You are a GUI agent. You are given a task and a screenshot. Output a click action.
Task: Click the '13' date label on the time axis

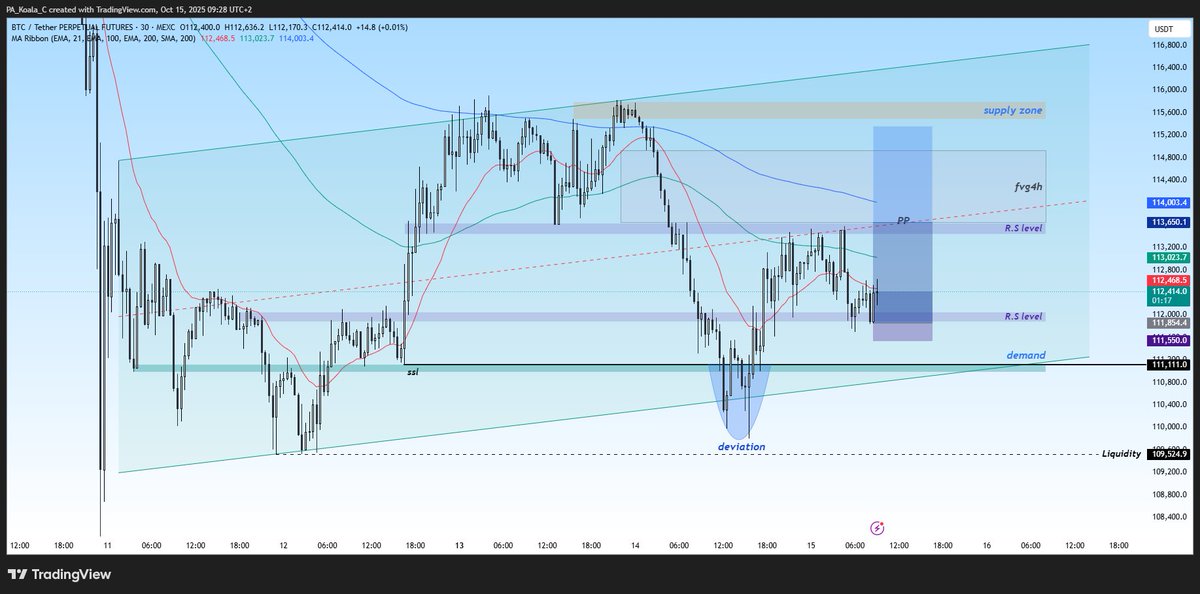point(461,546)
